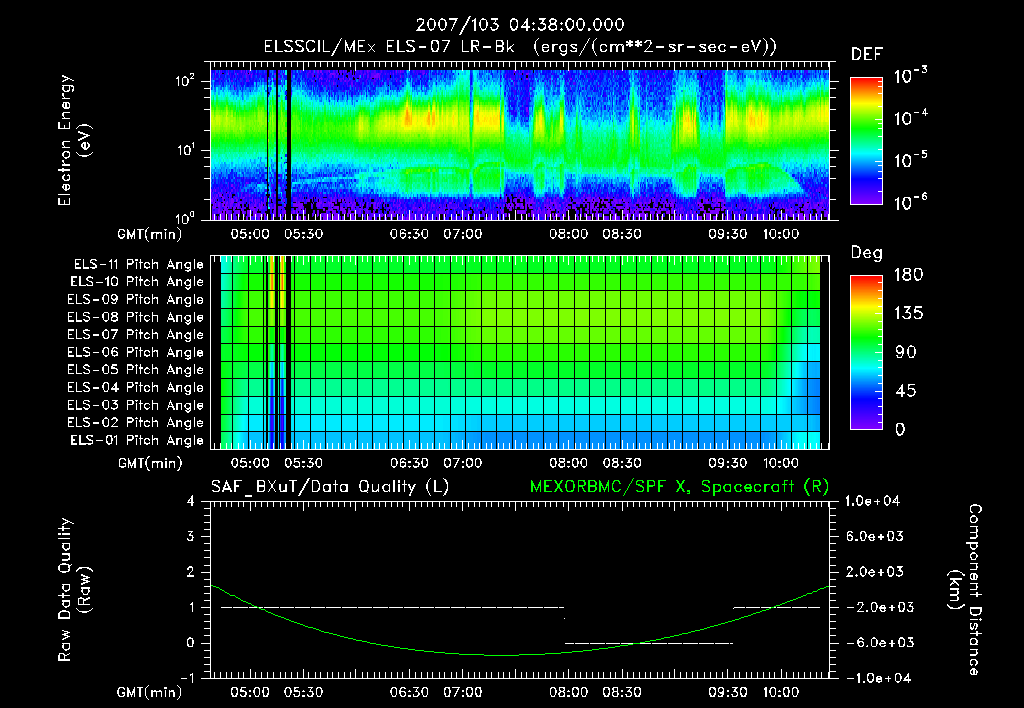This screenshot has width=1024, height=708.
Task: Select the 'ELS-09 Pitch Angle' row label
Action: pos(136,300)
